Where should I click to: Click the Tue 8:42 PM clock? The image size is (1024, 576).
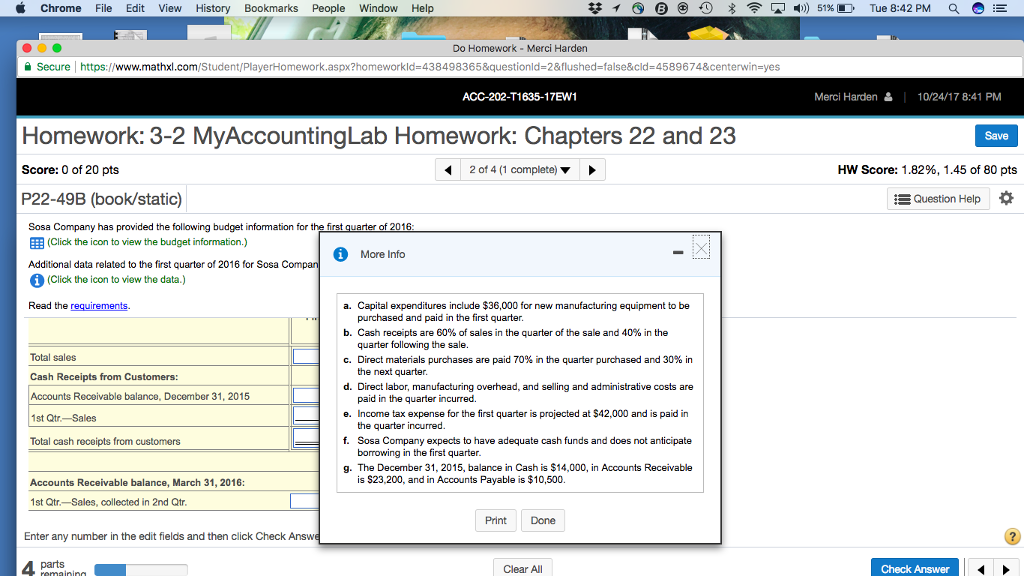pos(900,8)
